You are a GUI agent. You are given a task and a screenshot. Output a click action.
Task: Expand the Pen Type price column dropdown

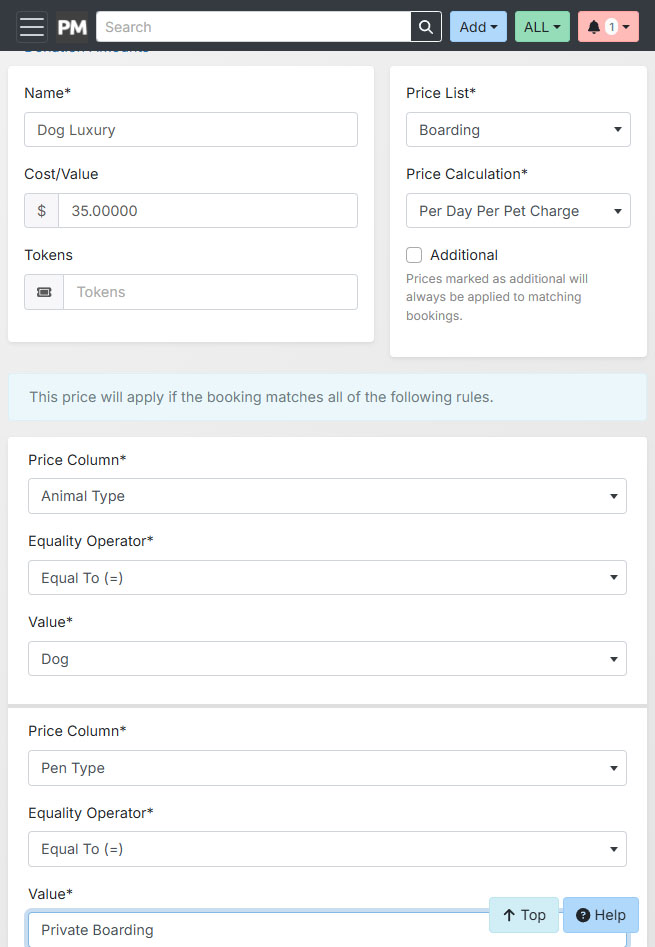click(327, 768)
